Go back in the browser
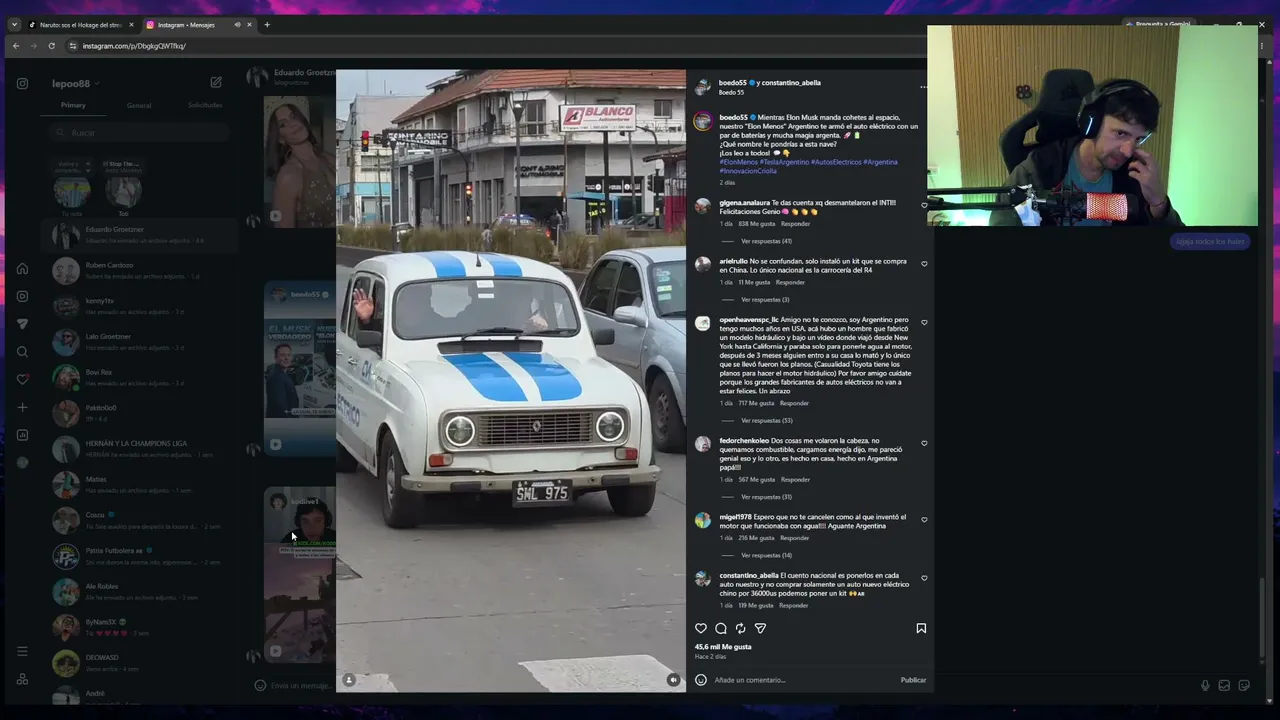This screenshot has height=720, width=1280. pos(16,46)
